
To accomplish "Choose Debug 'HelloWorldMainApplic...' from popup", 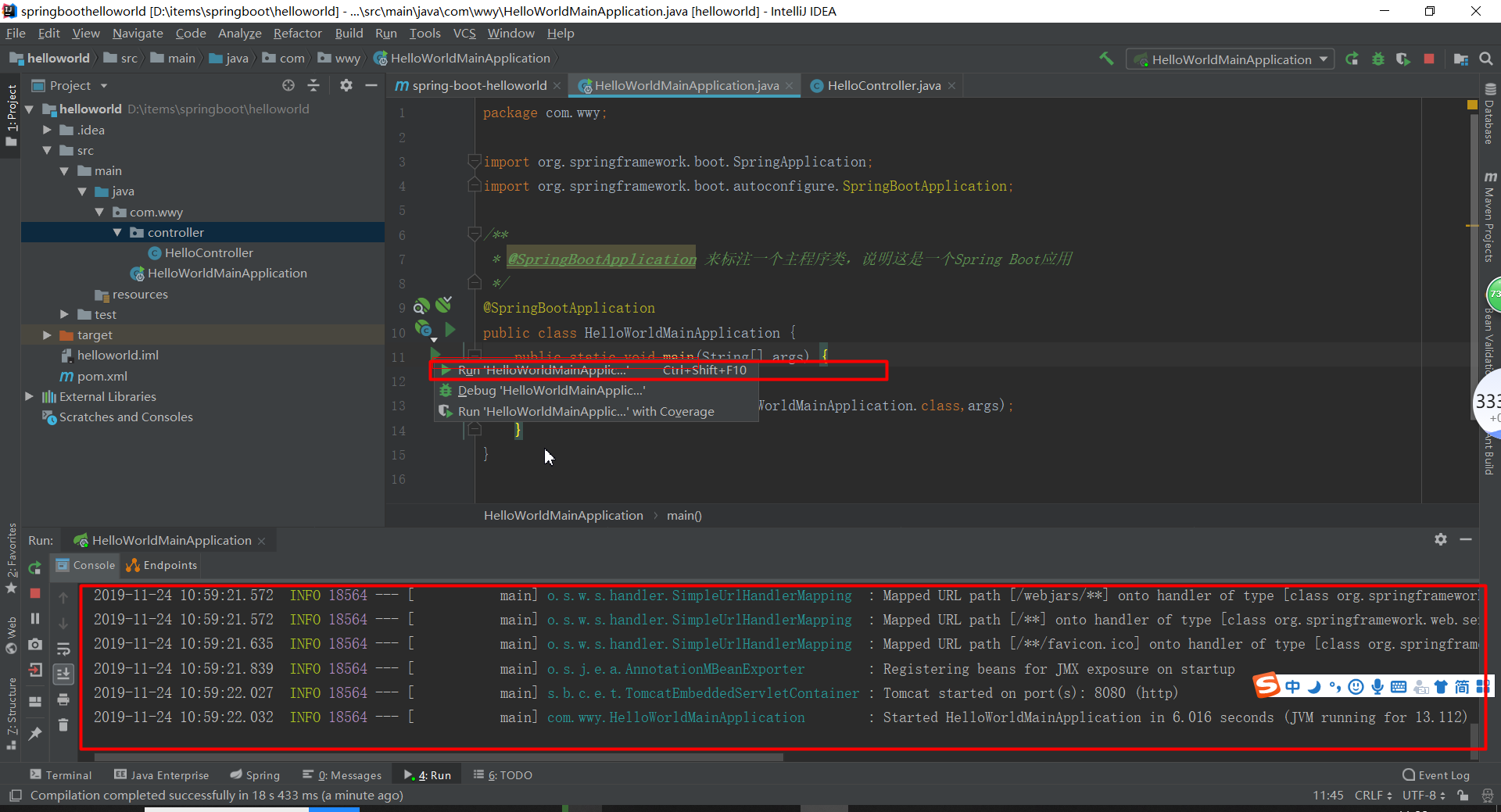I will tap(596, 390).
